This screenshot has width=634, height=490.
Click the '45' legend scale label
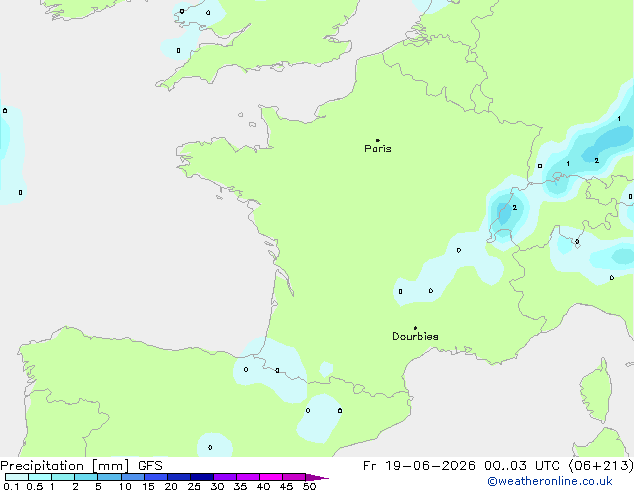click(286, 486)
